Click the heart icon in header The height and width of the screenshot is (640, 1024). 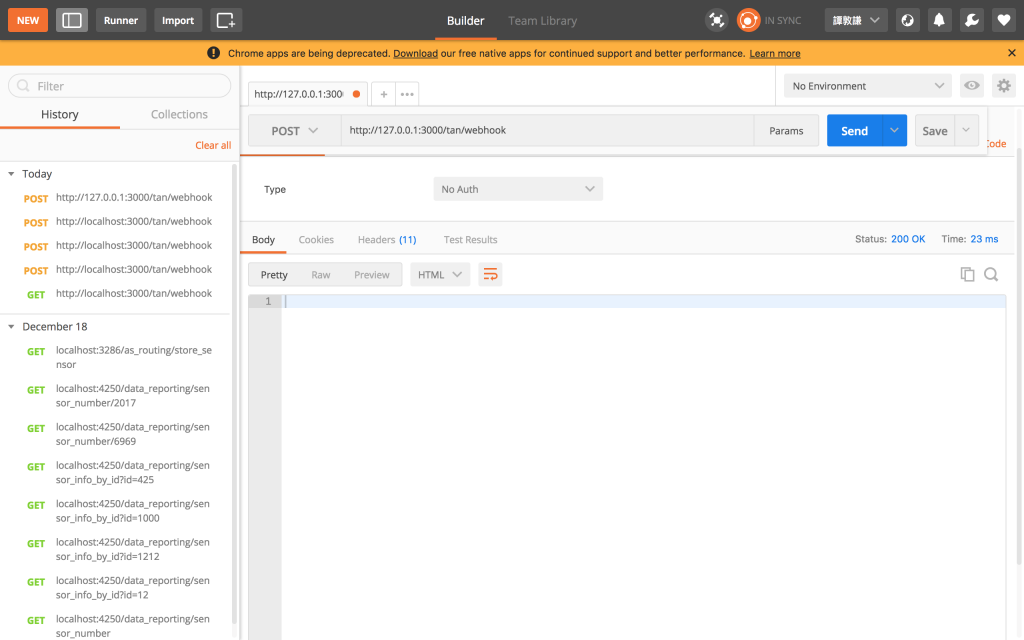pyautogui.click(x=1004, y=20)
